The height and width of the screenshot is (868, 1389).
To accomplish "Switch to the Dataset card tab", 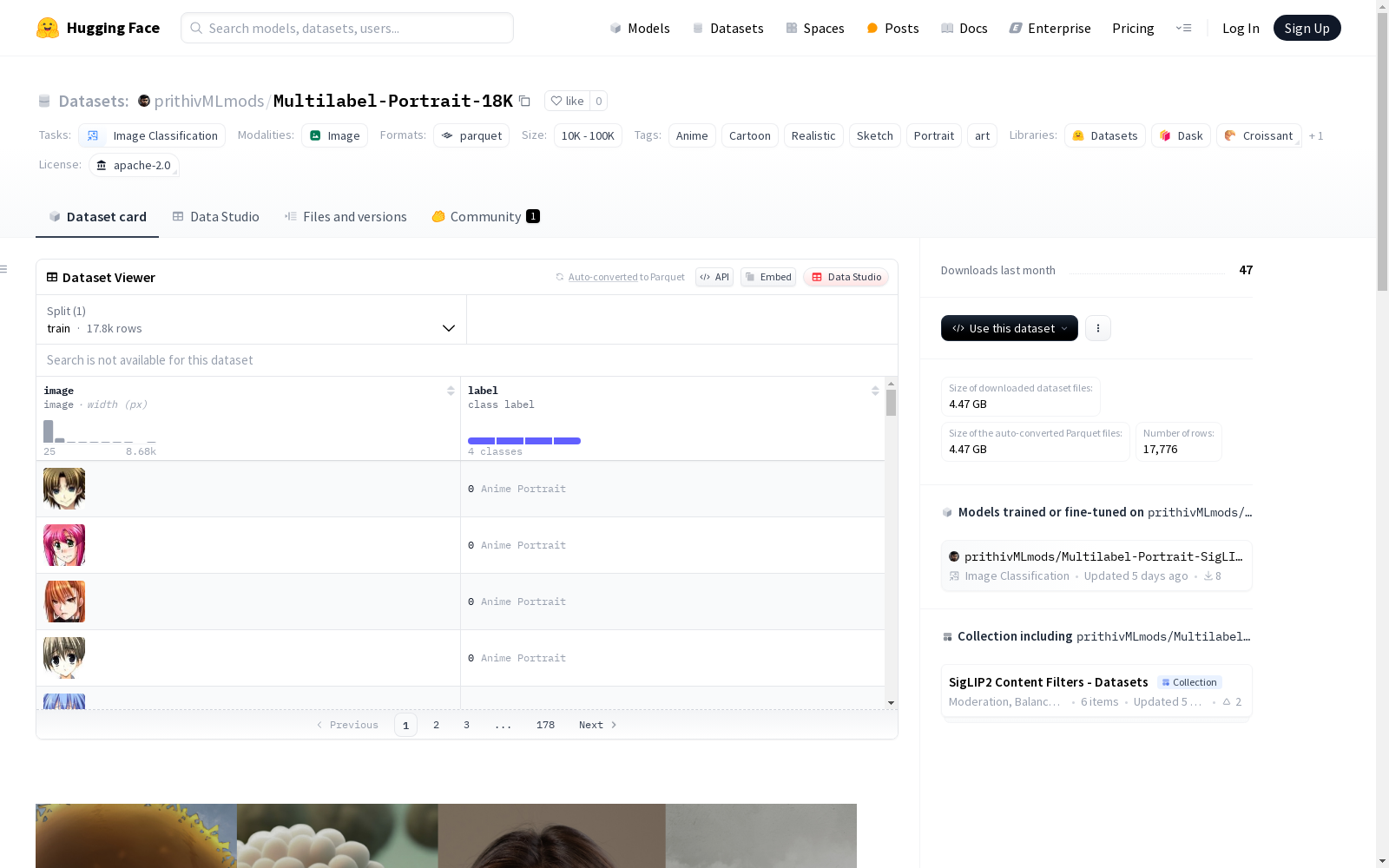I will [x=97, y=217].
